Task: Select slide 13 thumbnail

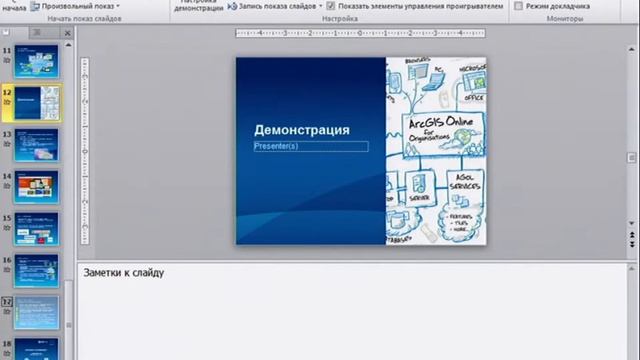Action: pyautogui.click(x=36, y=145)
